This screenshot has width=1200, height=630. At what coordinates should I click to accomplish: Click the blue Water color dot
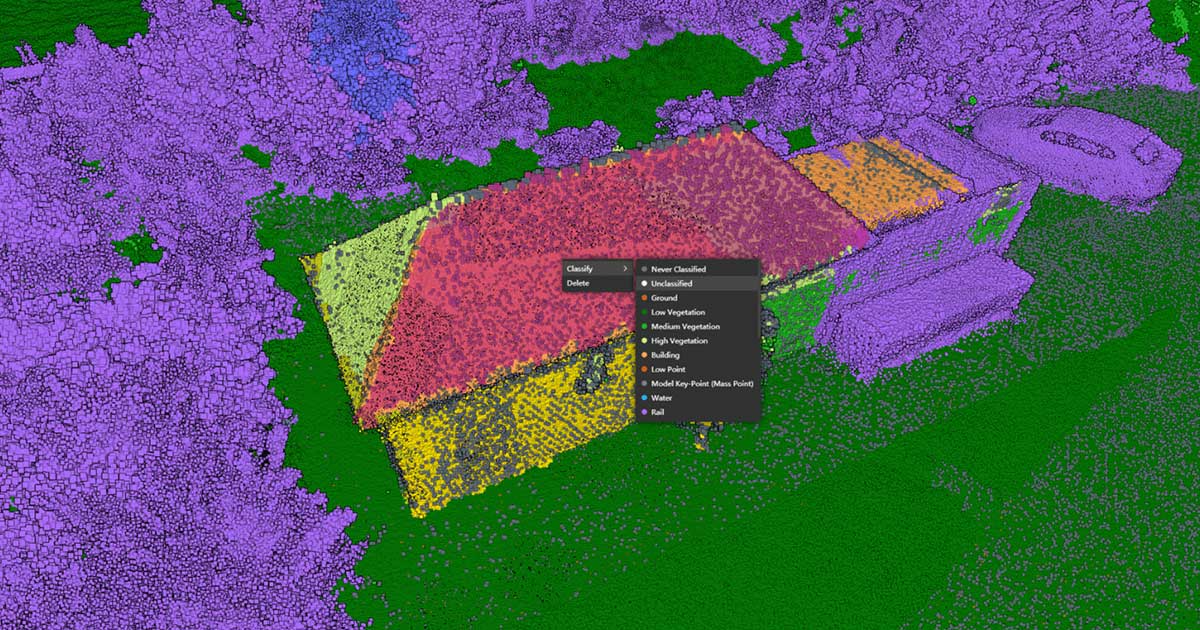pos(645,398)
